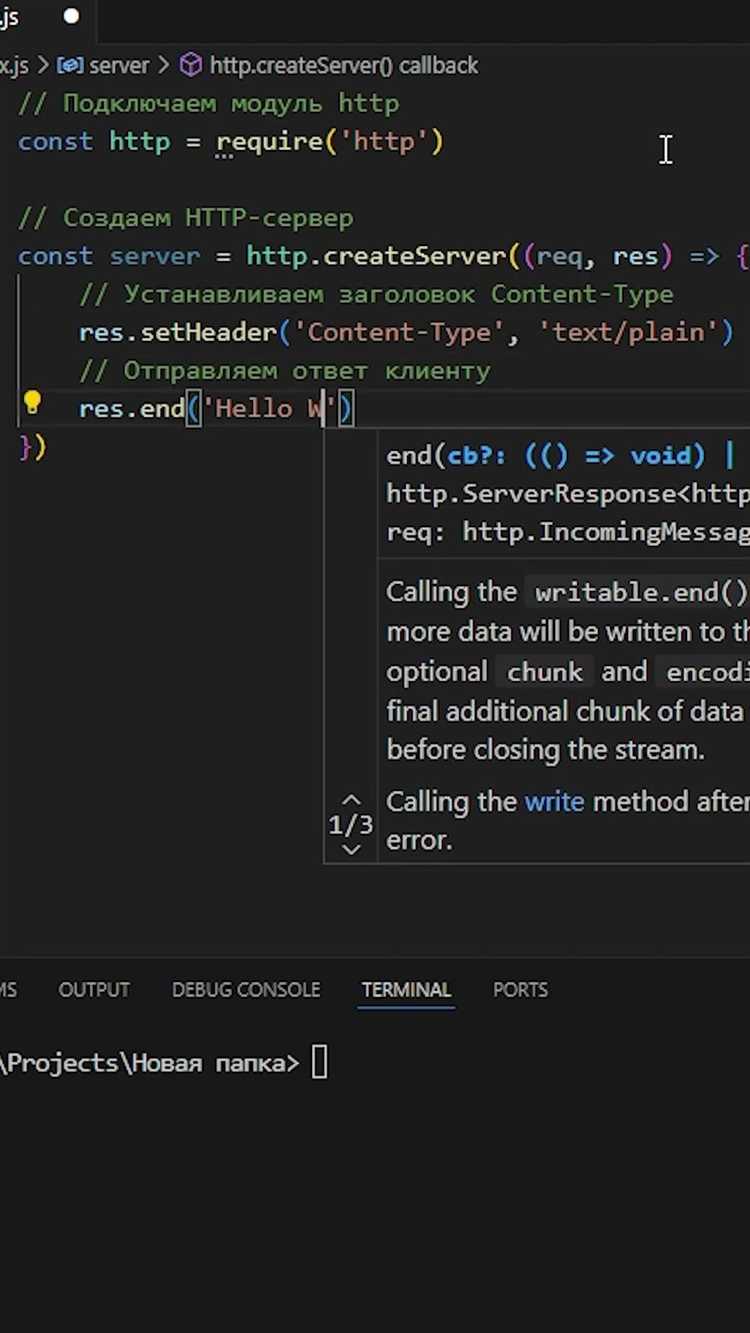Select the TERMINAL panel tab

tap(406, 989)
